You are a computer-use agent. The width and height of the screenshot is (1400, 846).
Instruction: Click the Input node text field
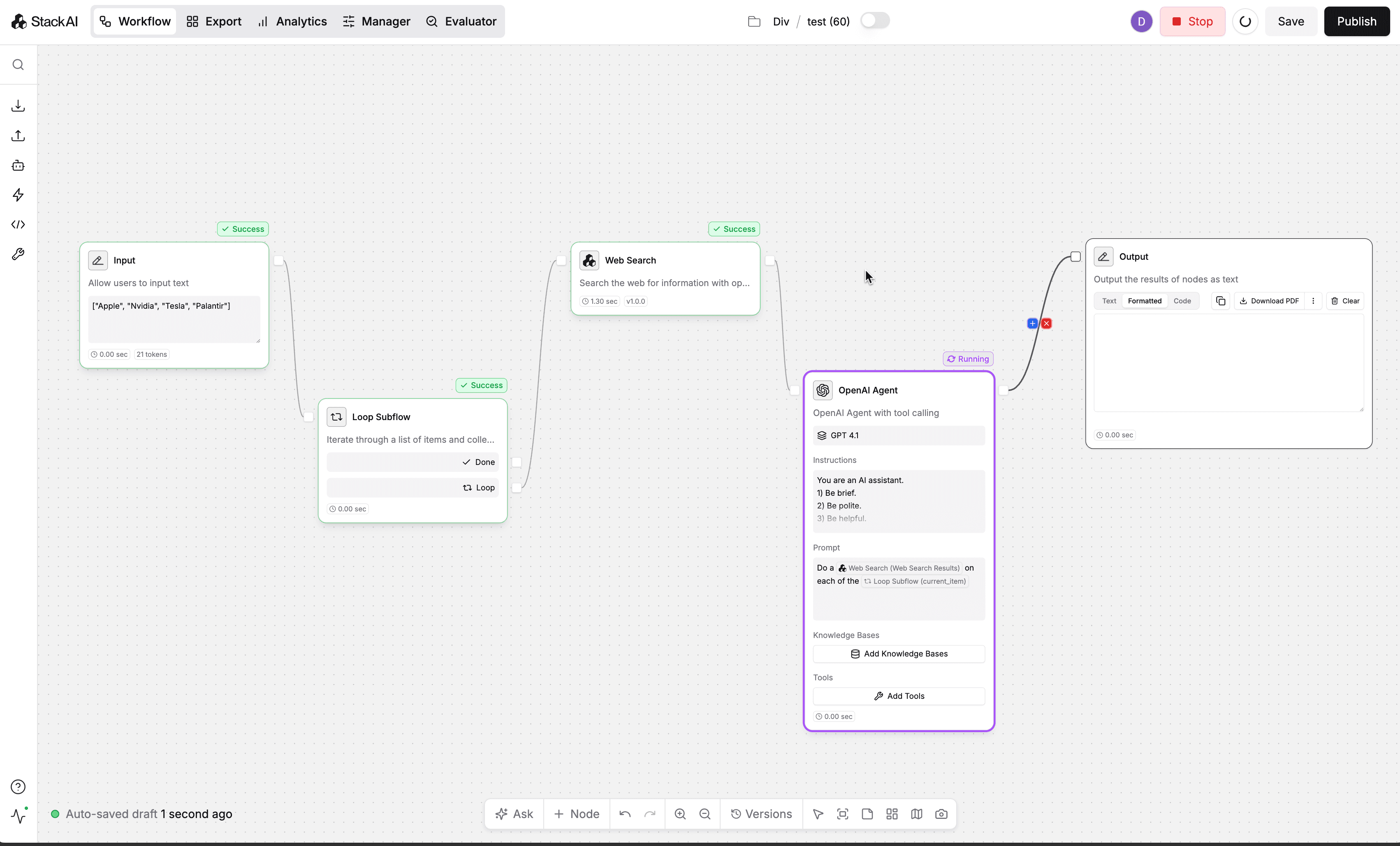coord(174,319)
